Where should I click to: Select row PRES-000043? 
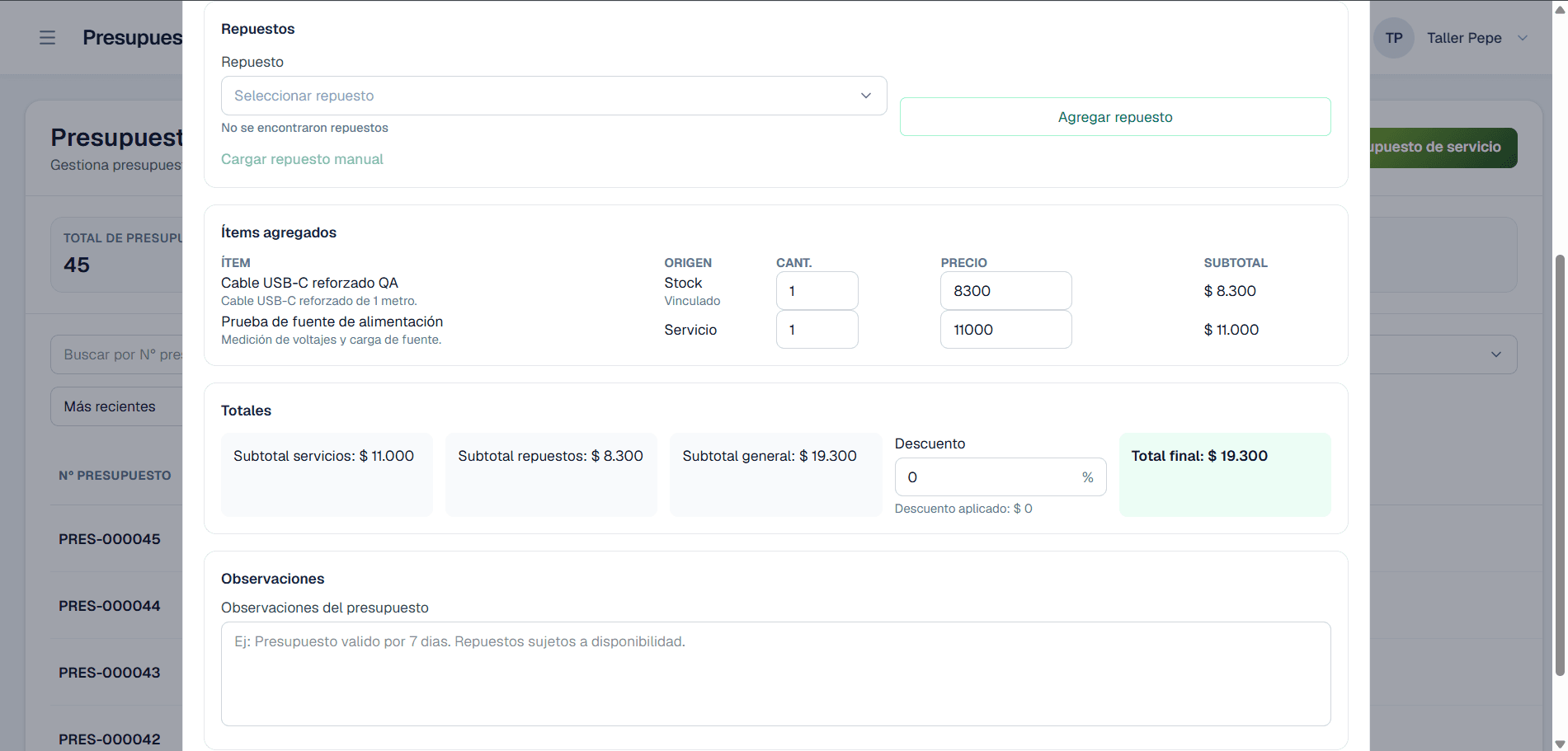pyautogui.click(x=110, y=673)
